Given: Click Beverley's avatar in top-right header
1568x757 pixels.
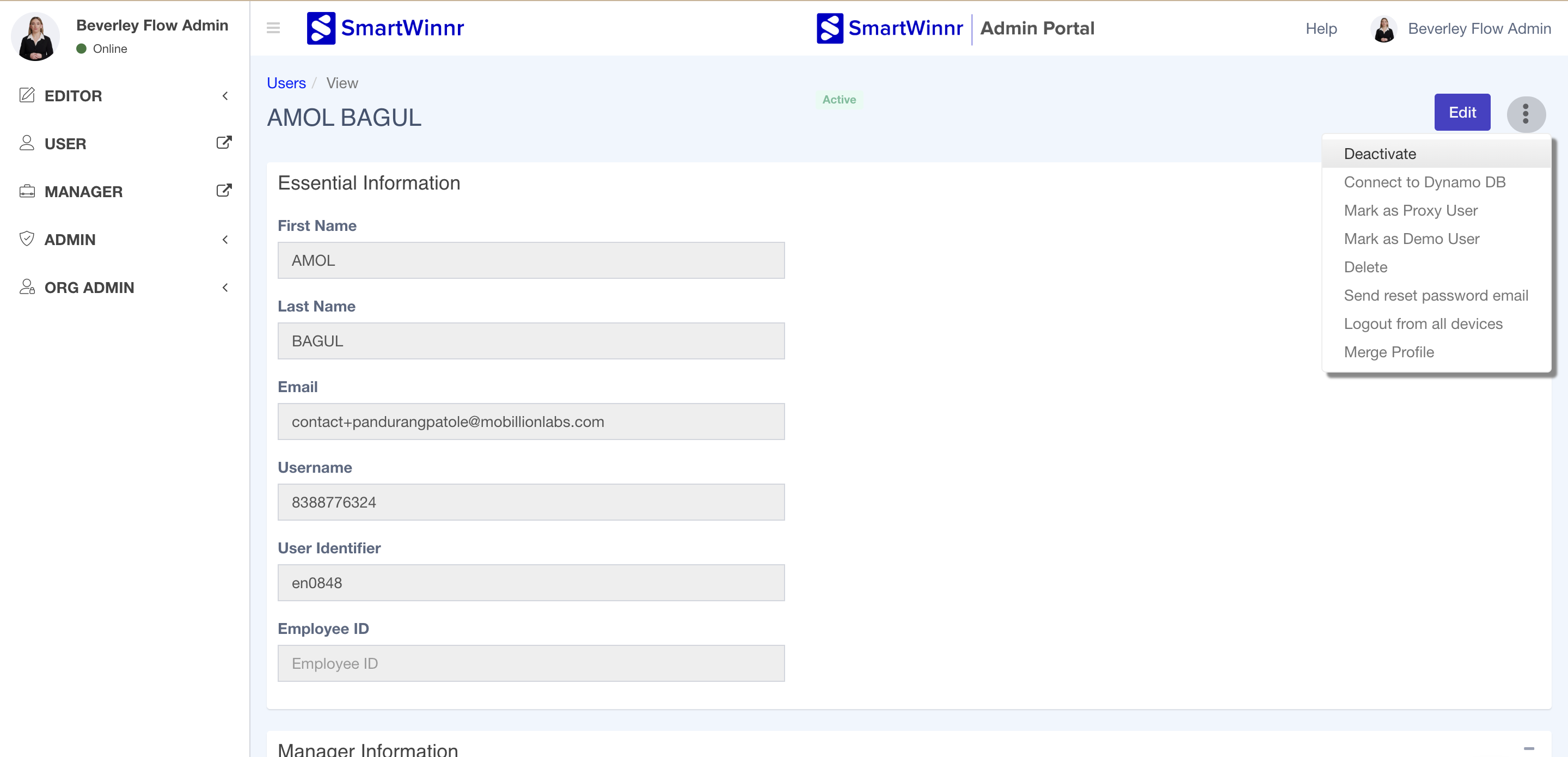Looking at the screenshot, I should 1383,29.
